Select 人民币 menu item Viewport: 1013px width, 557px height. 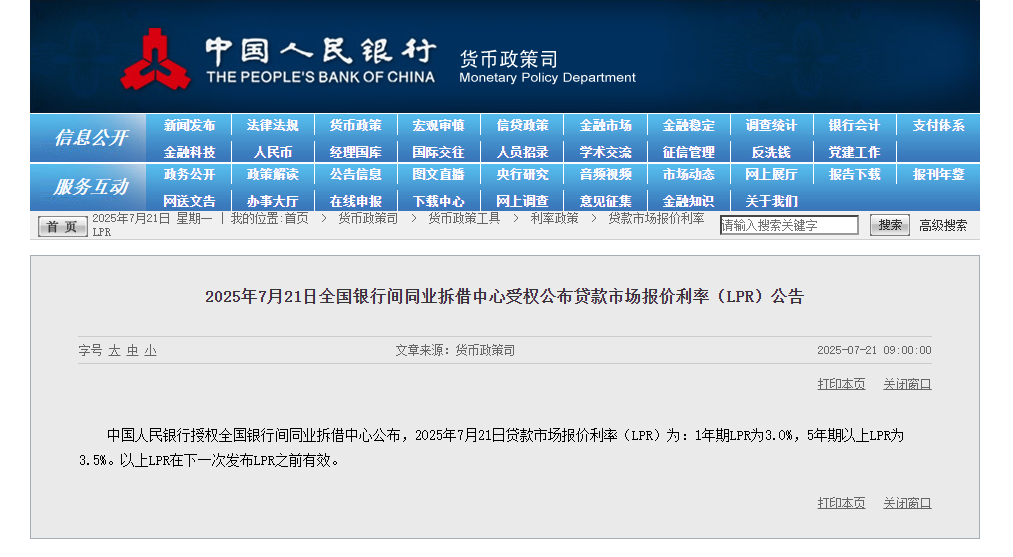(x=273, y=152)
